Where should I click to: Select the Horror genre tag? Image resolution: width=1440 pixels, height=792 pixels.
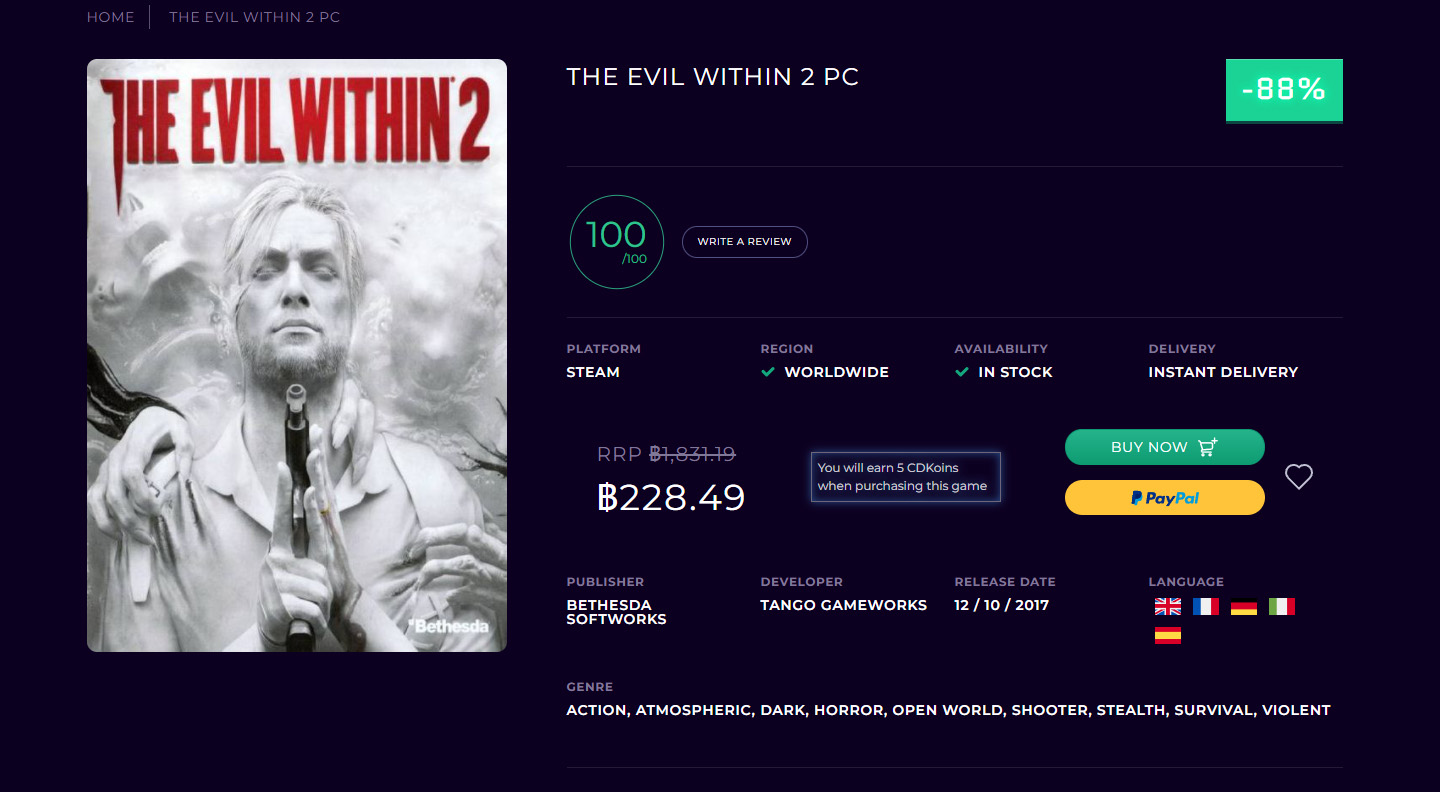click(x=849, y=710)
